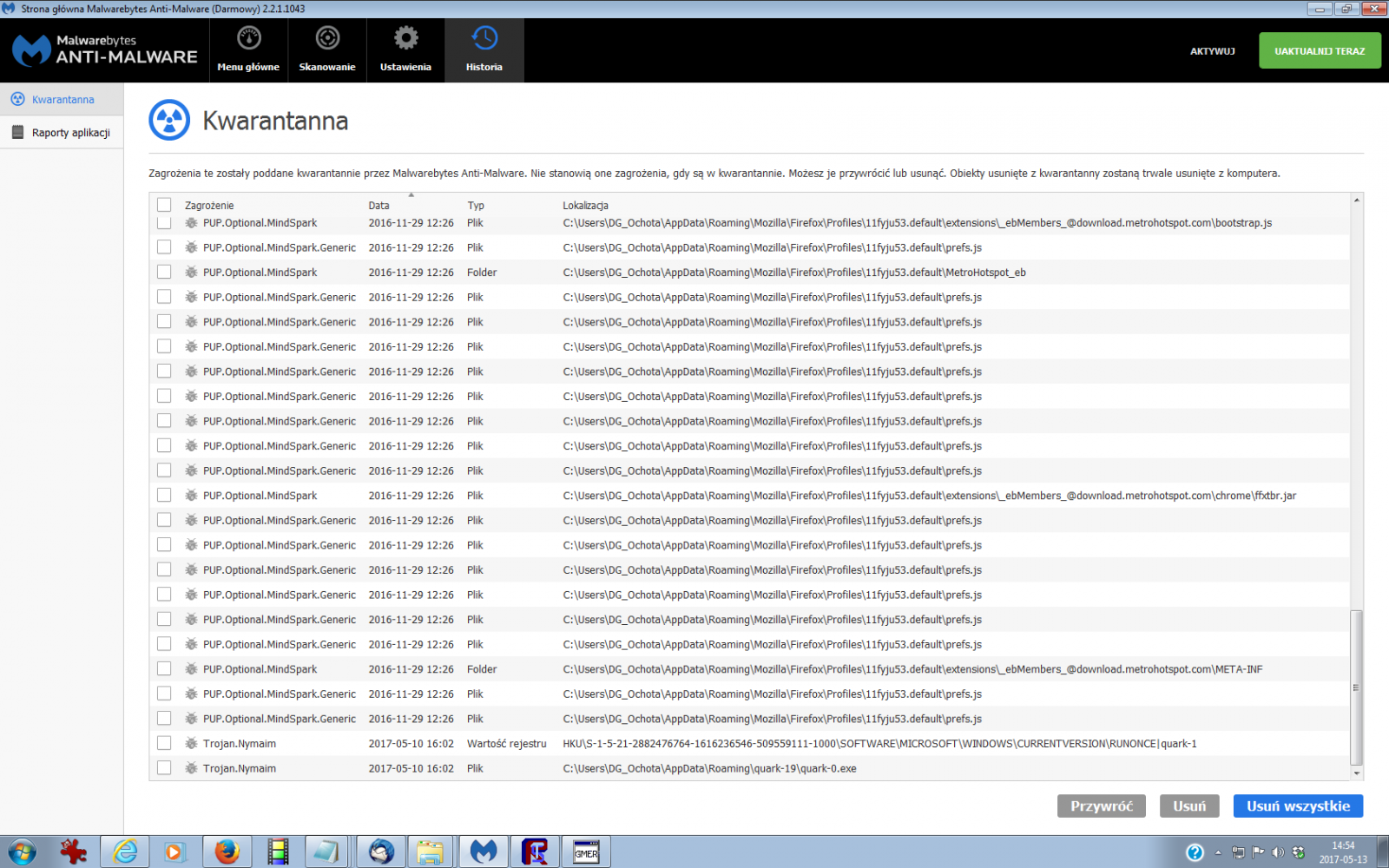This screenshot has height=868, width=1389.
Task: Click the list scrollbar up arrow
Action: coord(1356,201)
